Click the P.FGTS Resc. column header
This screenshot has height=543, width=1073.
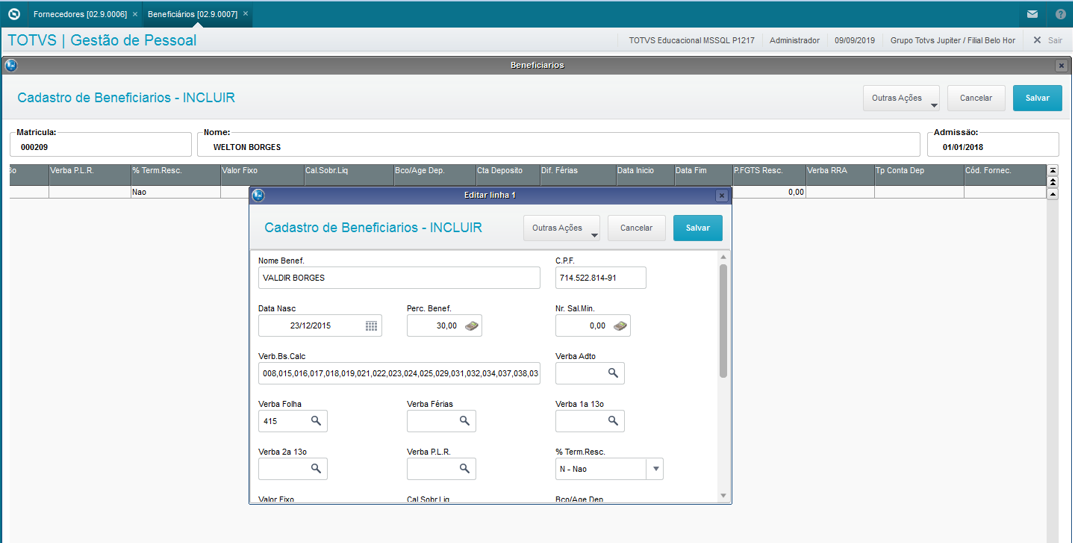pos(768,175)
